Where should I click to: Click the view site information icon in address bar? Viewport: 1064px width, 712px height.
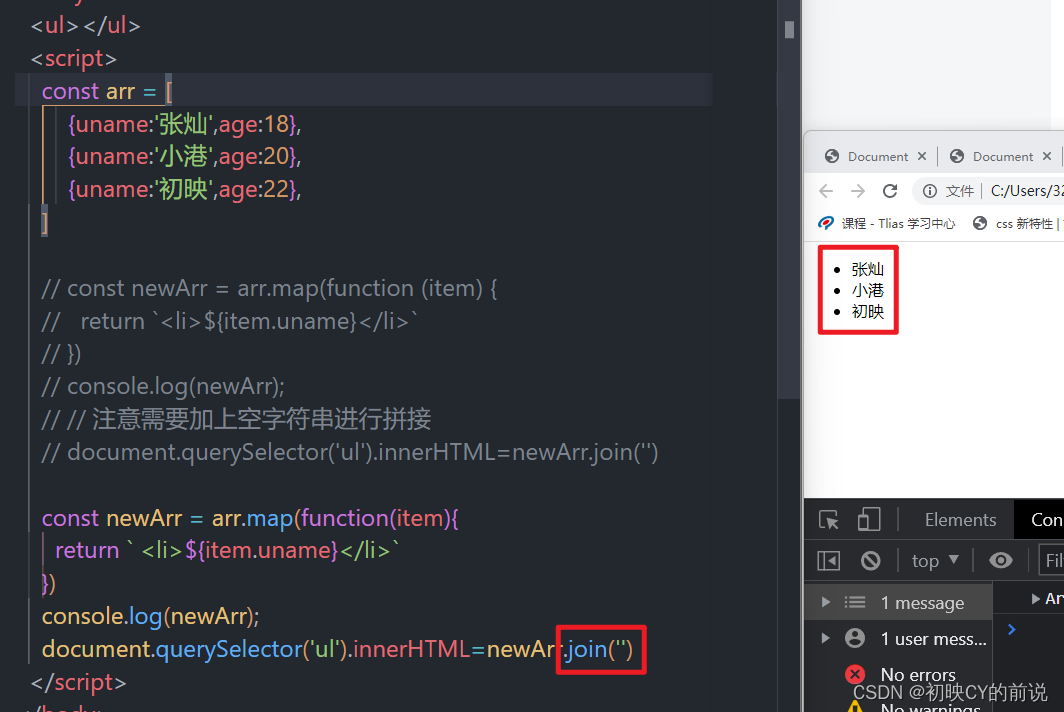pos(932,190)
